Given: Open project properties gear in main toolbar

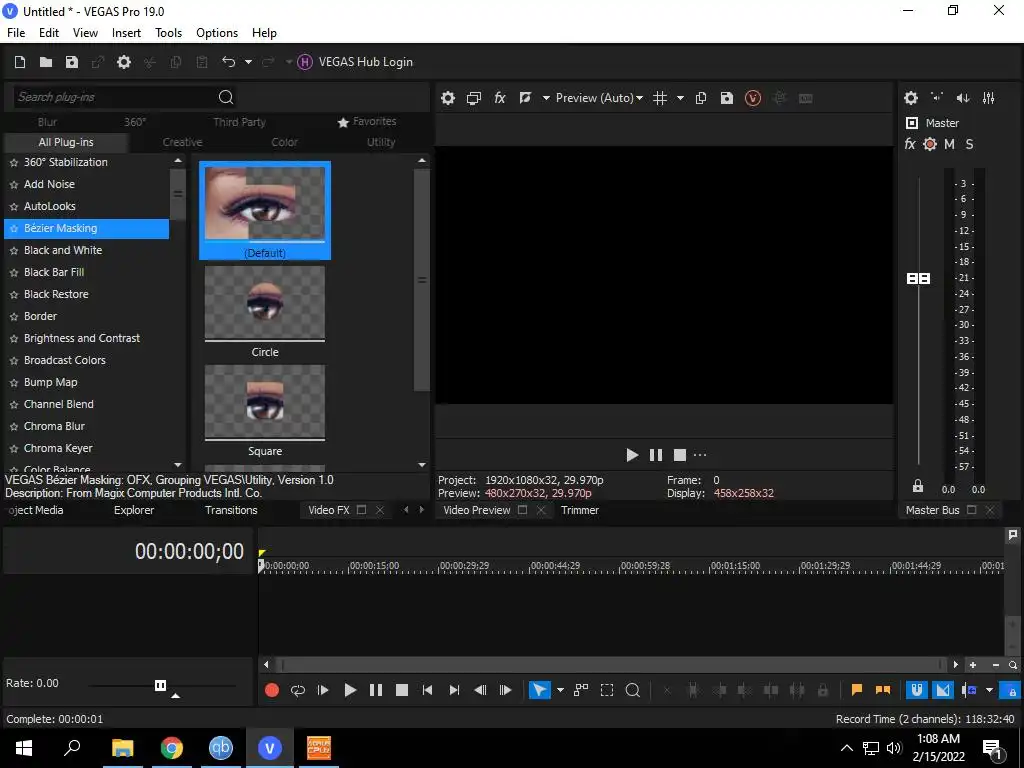Looking at the screenshot, I should [x=123, y=62].
